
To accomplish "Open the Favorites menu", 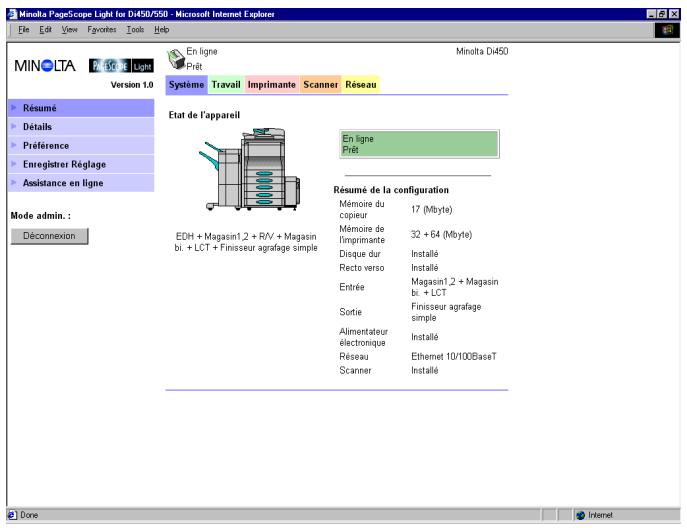I will 102,30.
